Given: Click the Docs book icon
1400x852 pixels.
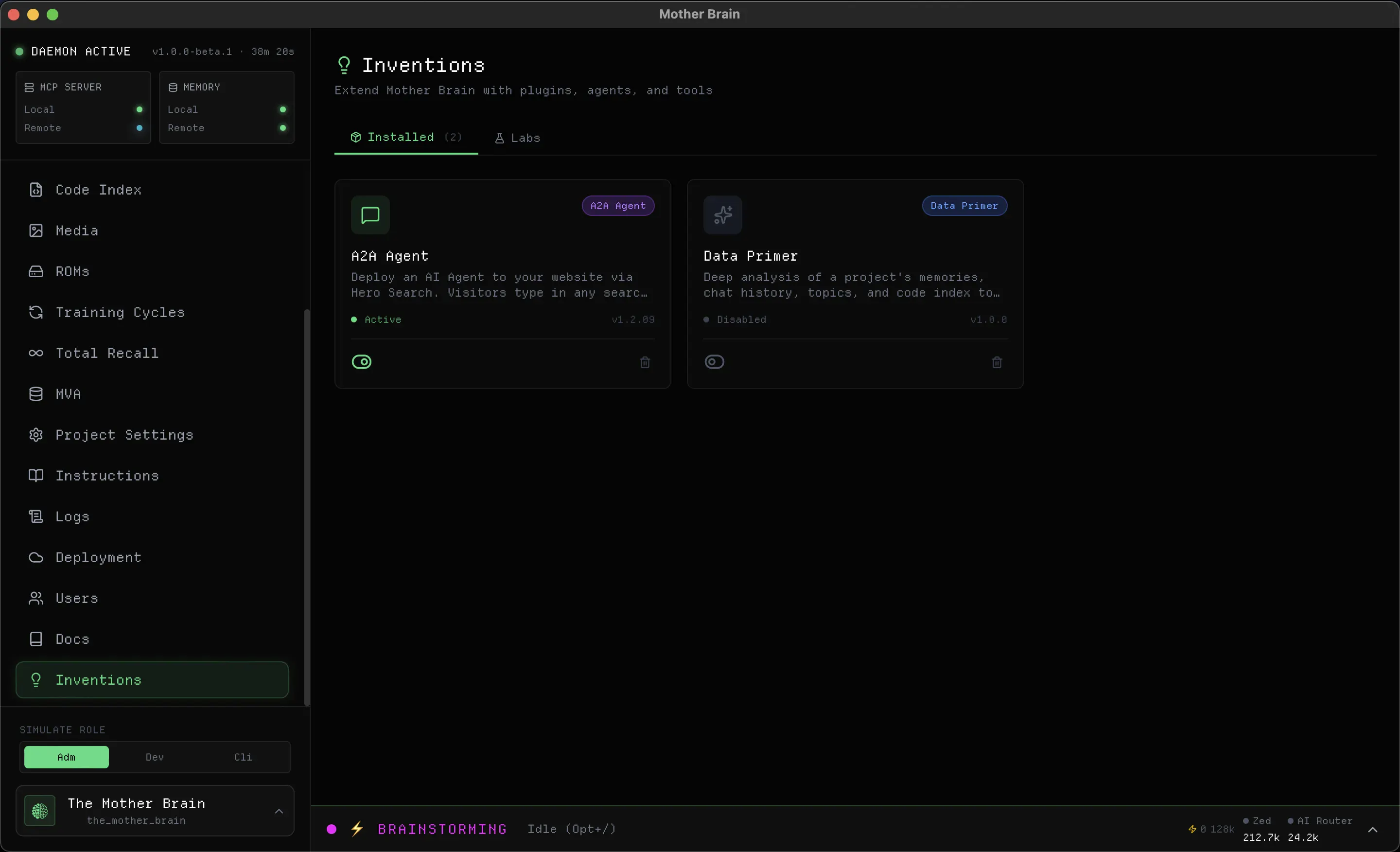Looking at the screenshot, I should pyautogui.click(x=36, y=639).
